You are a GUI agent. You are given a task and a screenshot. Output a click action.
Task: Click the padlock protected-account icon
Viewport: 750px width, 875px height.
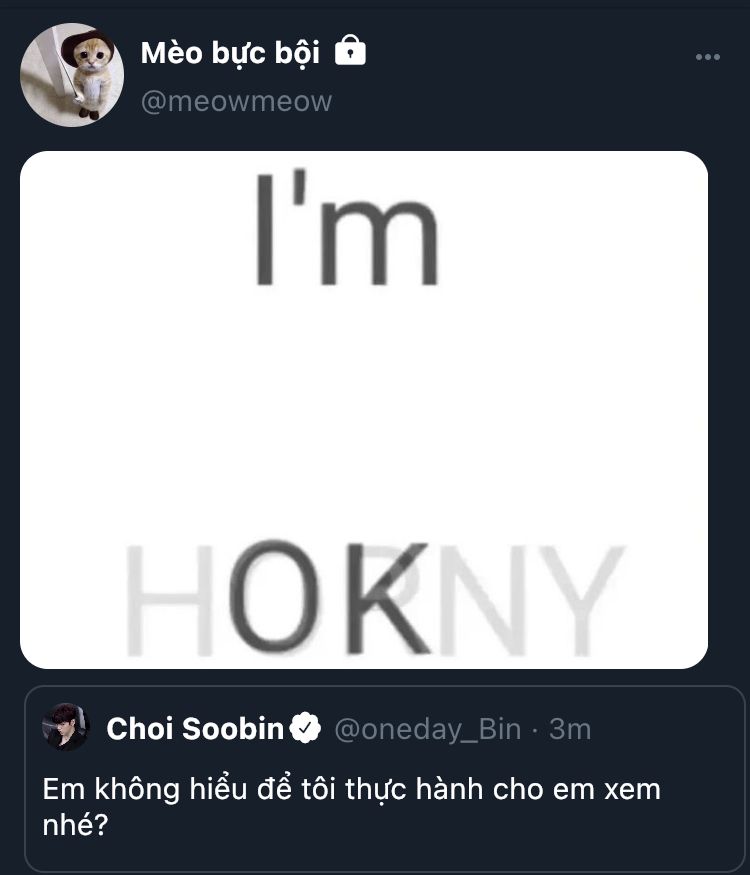350,50
